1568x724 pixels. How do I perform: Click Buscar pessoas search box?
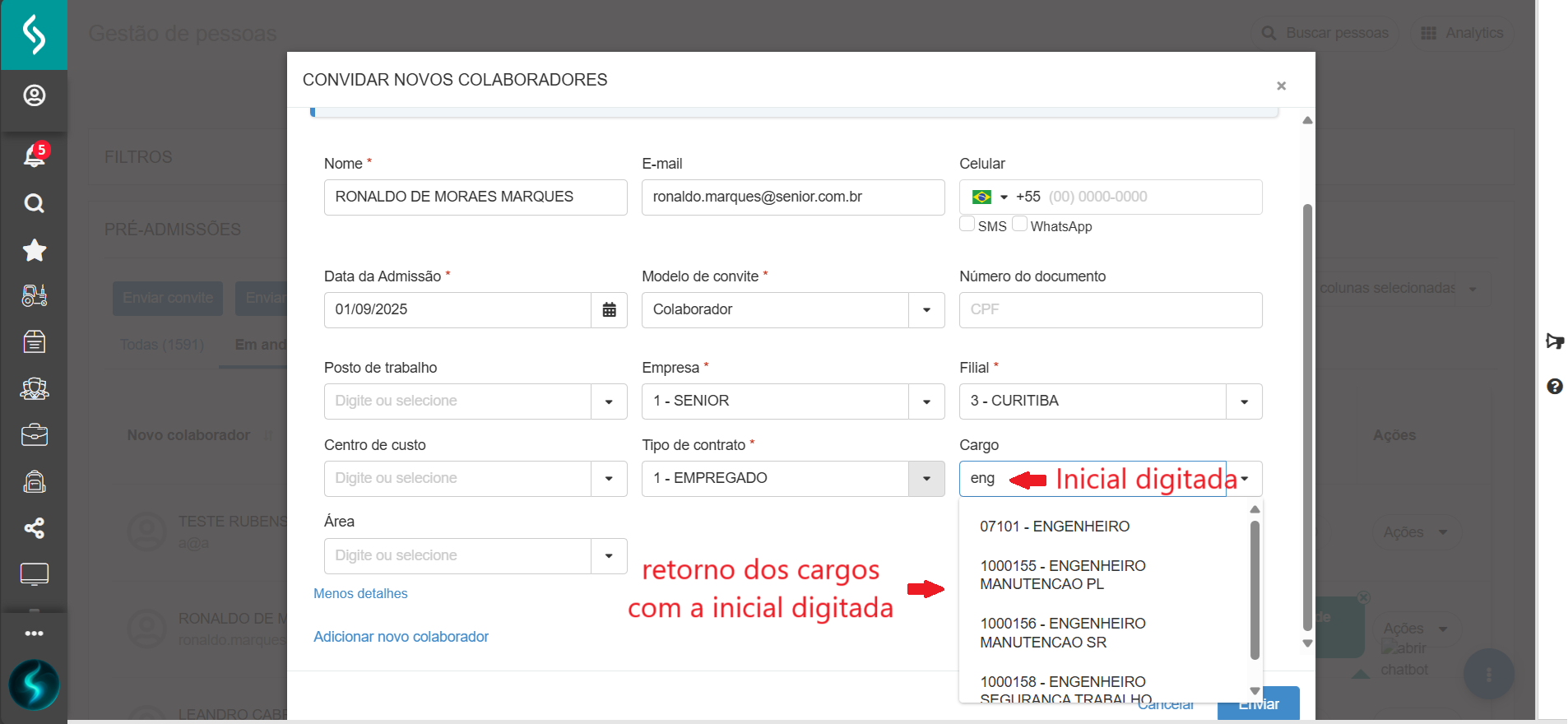[x=1326, y=33]
